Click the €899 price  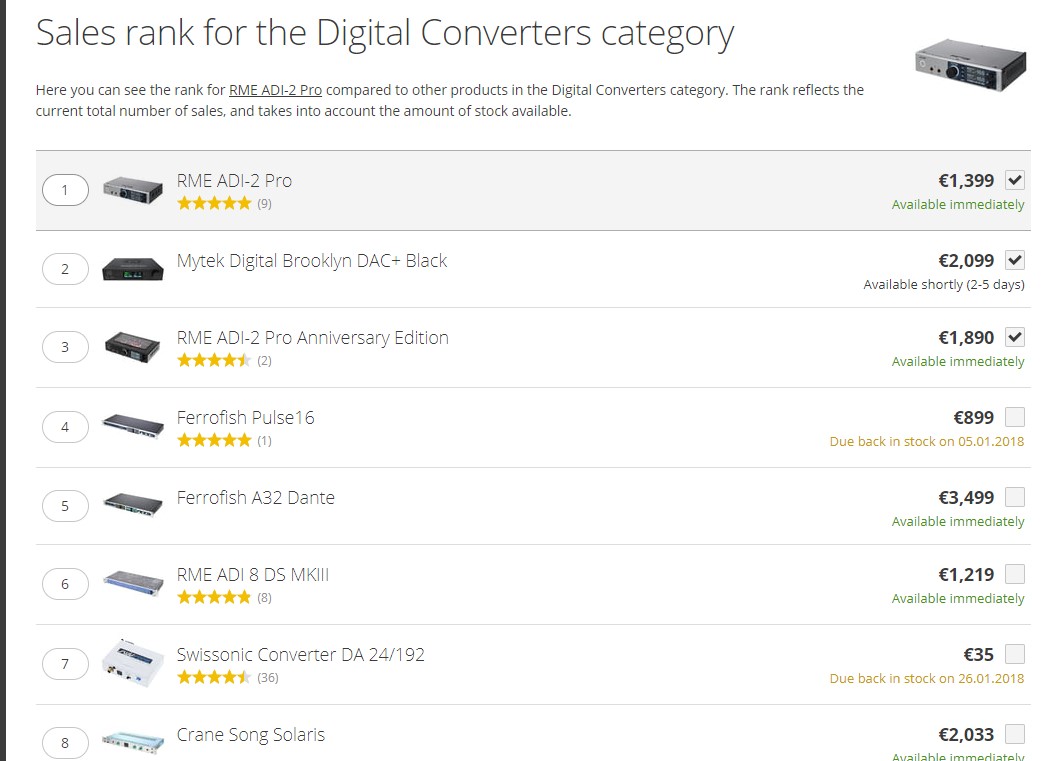(973, 418)
